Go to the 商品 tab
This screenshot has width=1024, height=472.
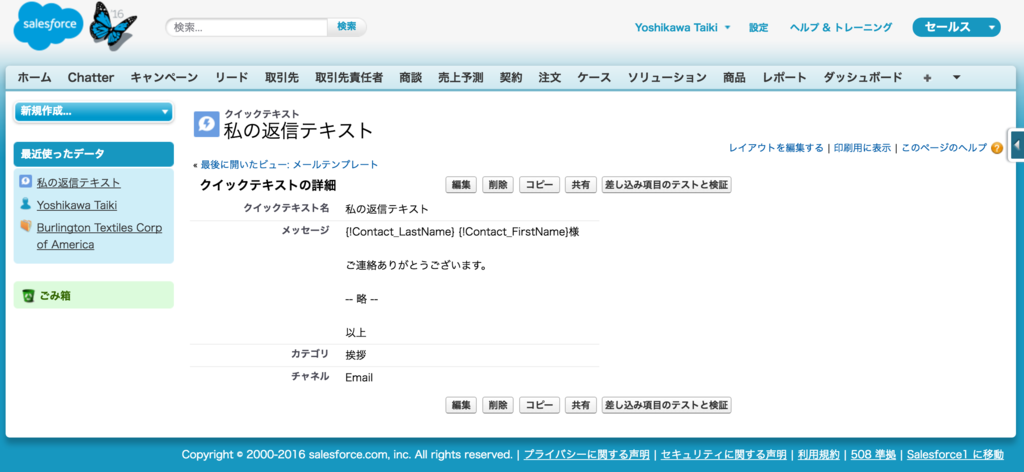pyautogui.click(x=734, y=78)
